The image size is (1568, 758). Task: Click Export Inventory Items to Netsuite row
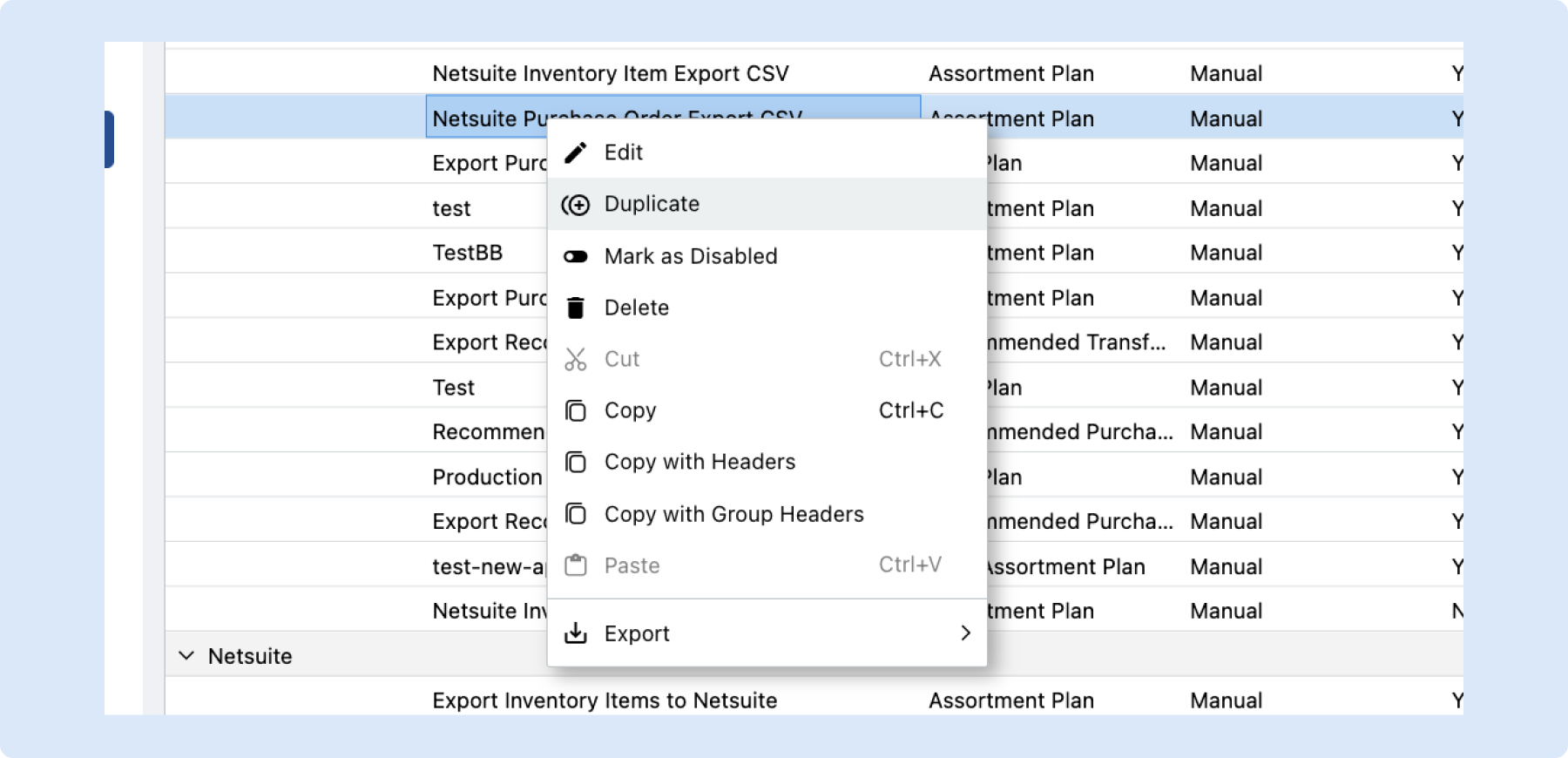604,700
